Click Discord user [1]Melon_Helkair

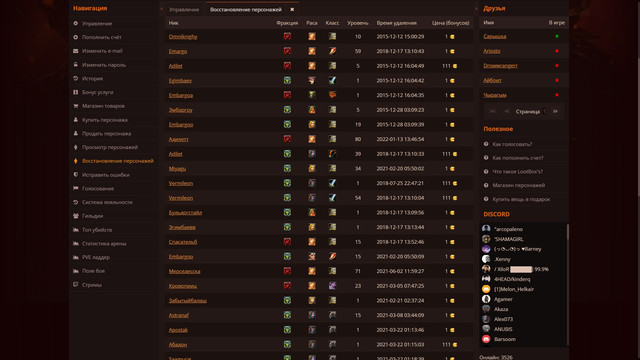[x=514, y=289]
